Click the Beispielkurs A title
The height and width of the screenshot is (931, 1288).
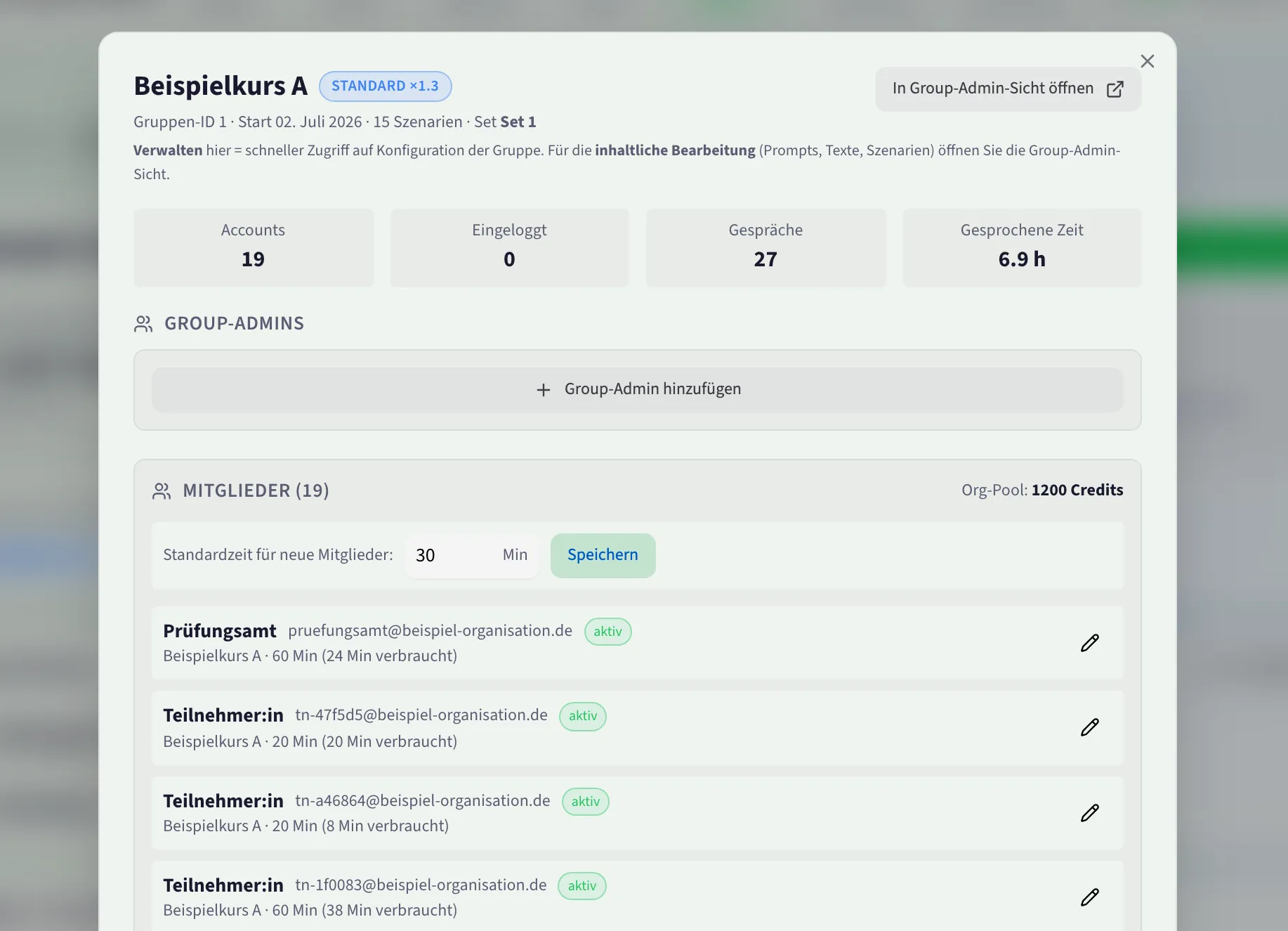221,86
